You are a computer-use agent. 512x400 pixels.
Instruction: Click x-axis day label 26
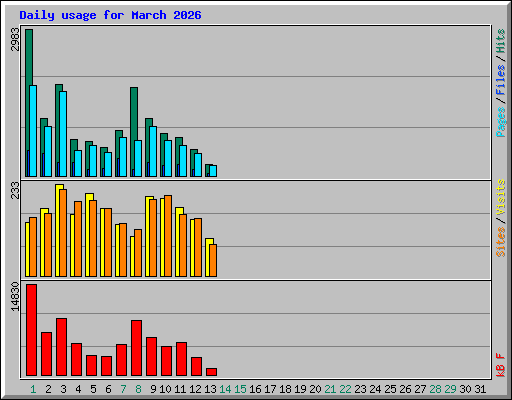point(405,389)
